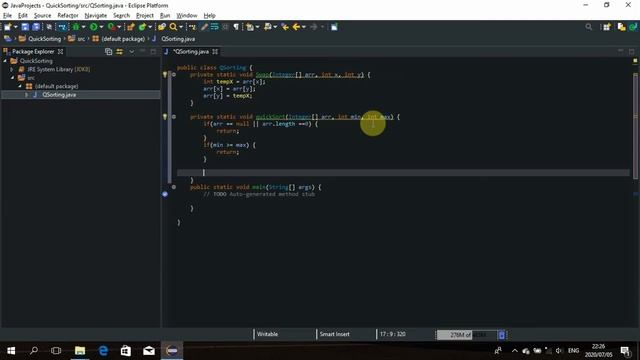Click quick-fix lightbulb beside swap method

tap(165, 75)
